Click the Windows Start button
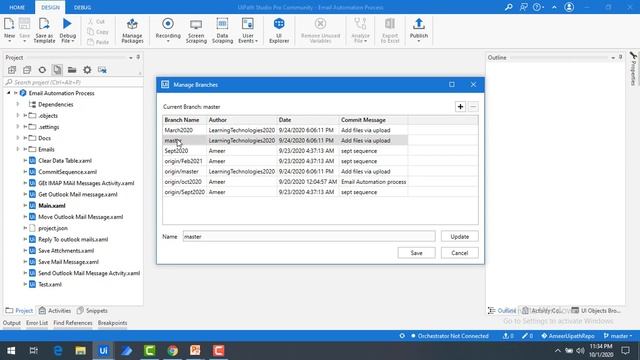This screenshot has height=360, width=640. pyautogui.click(x=11, y=351)
